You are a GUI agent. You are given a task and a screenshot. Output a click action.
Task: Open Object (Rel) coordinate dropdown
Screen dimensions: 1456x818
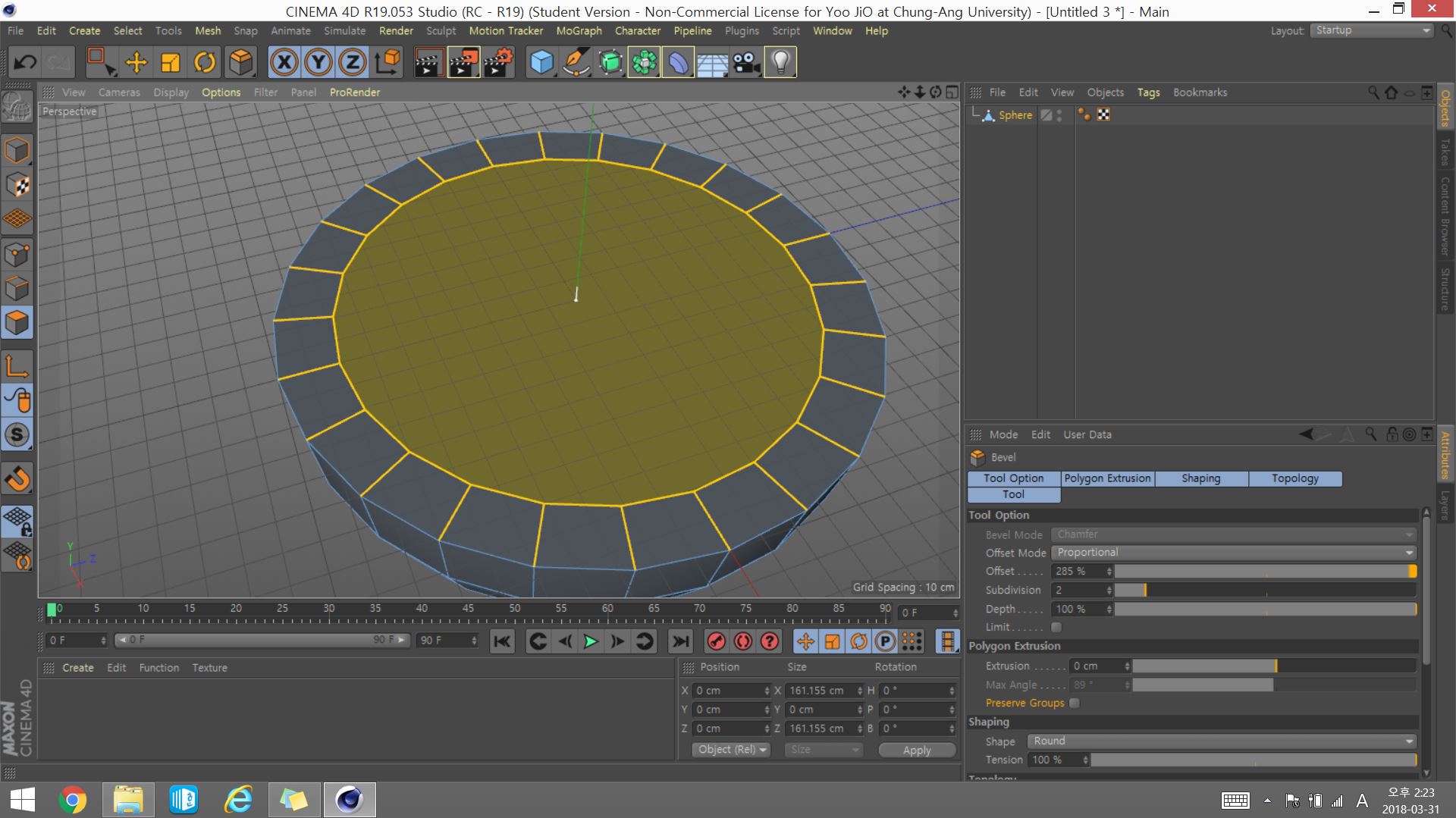731,750
